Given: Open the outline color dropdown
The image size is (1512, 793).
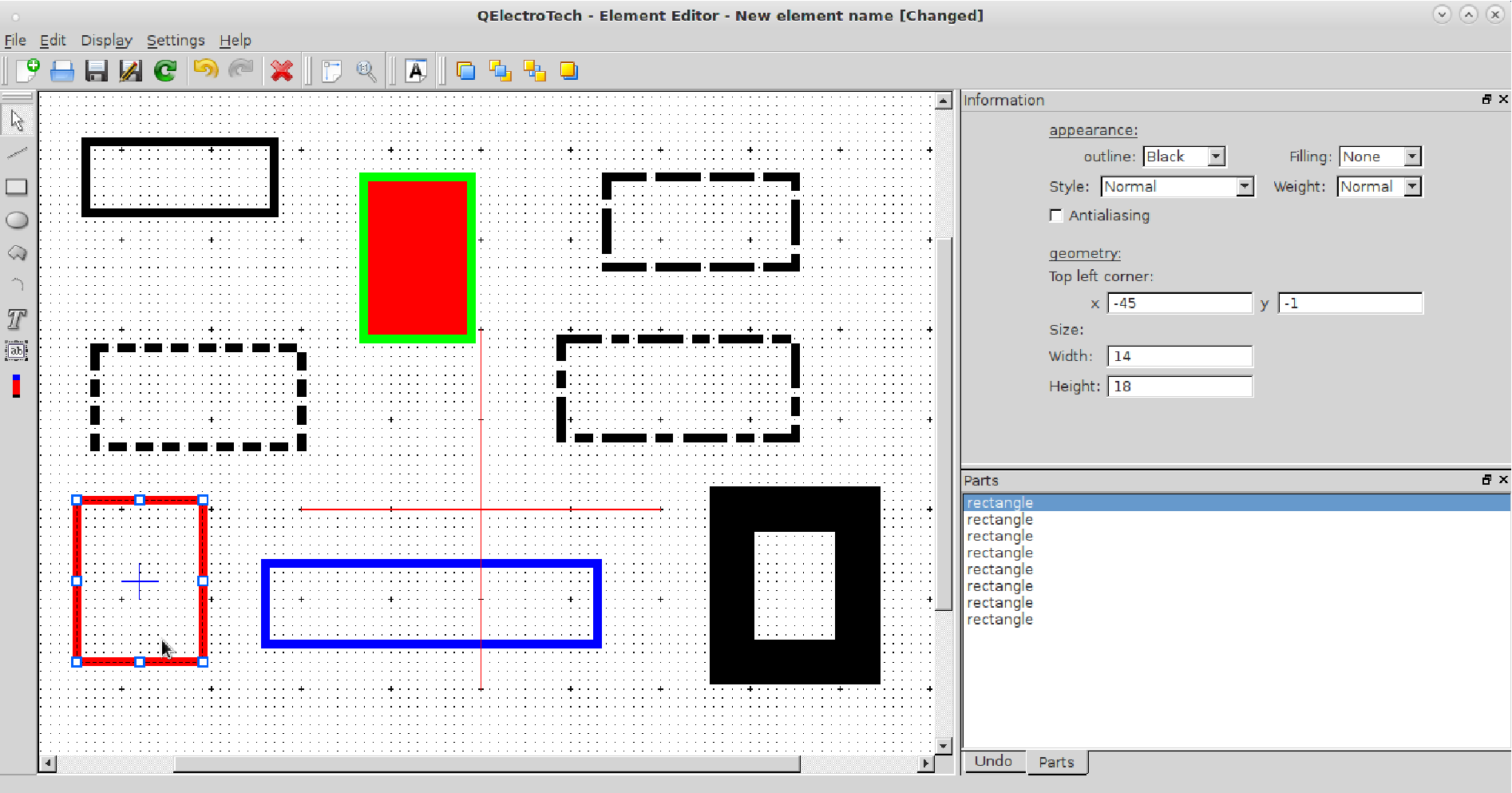Looking at the screenshot, I should point(1184,157).
